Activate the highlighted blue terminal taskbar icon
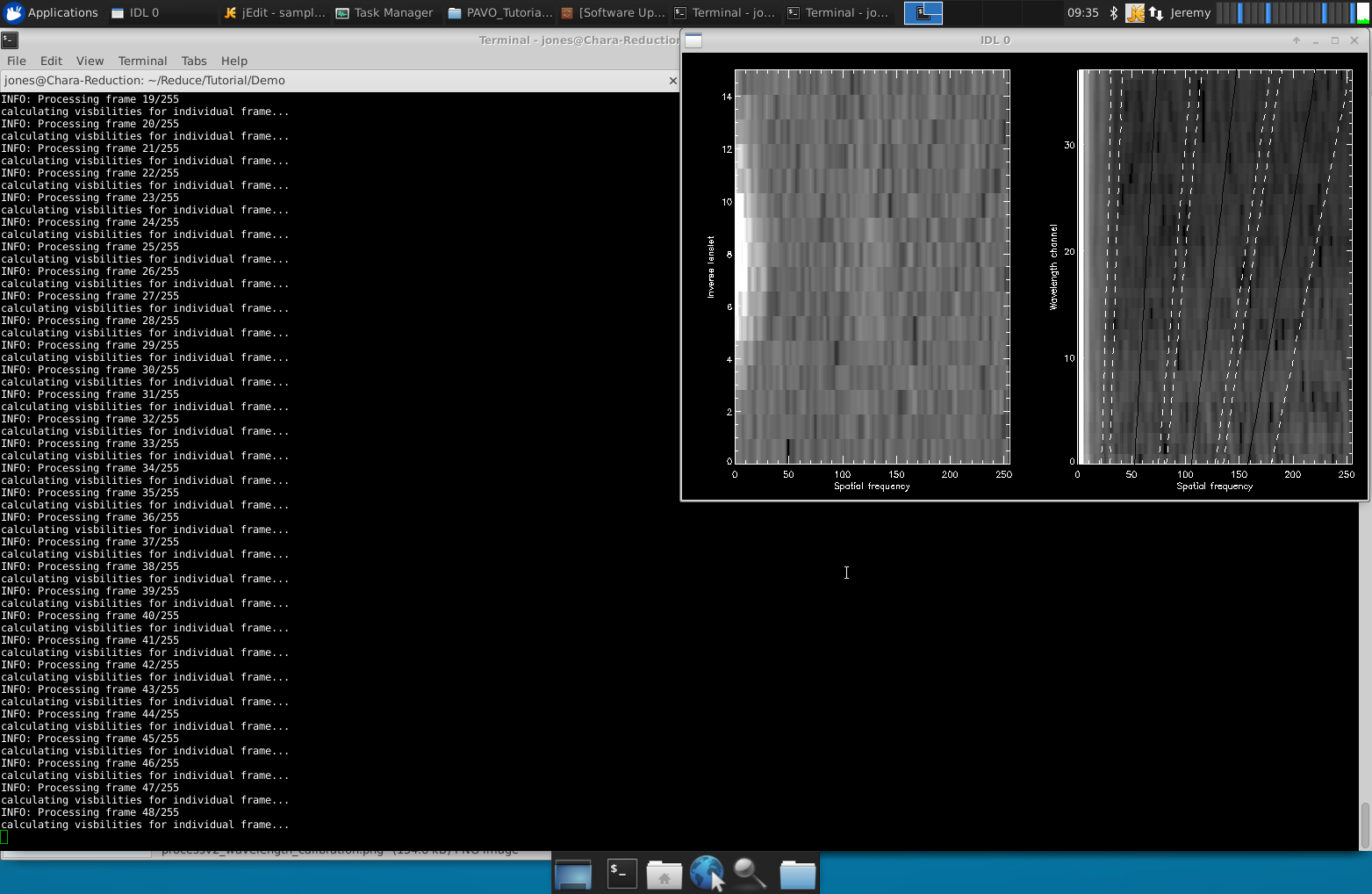This screenshot has height=894, width=1372. [923, 12]
